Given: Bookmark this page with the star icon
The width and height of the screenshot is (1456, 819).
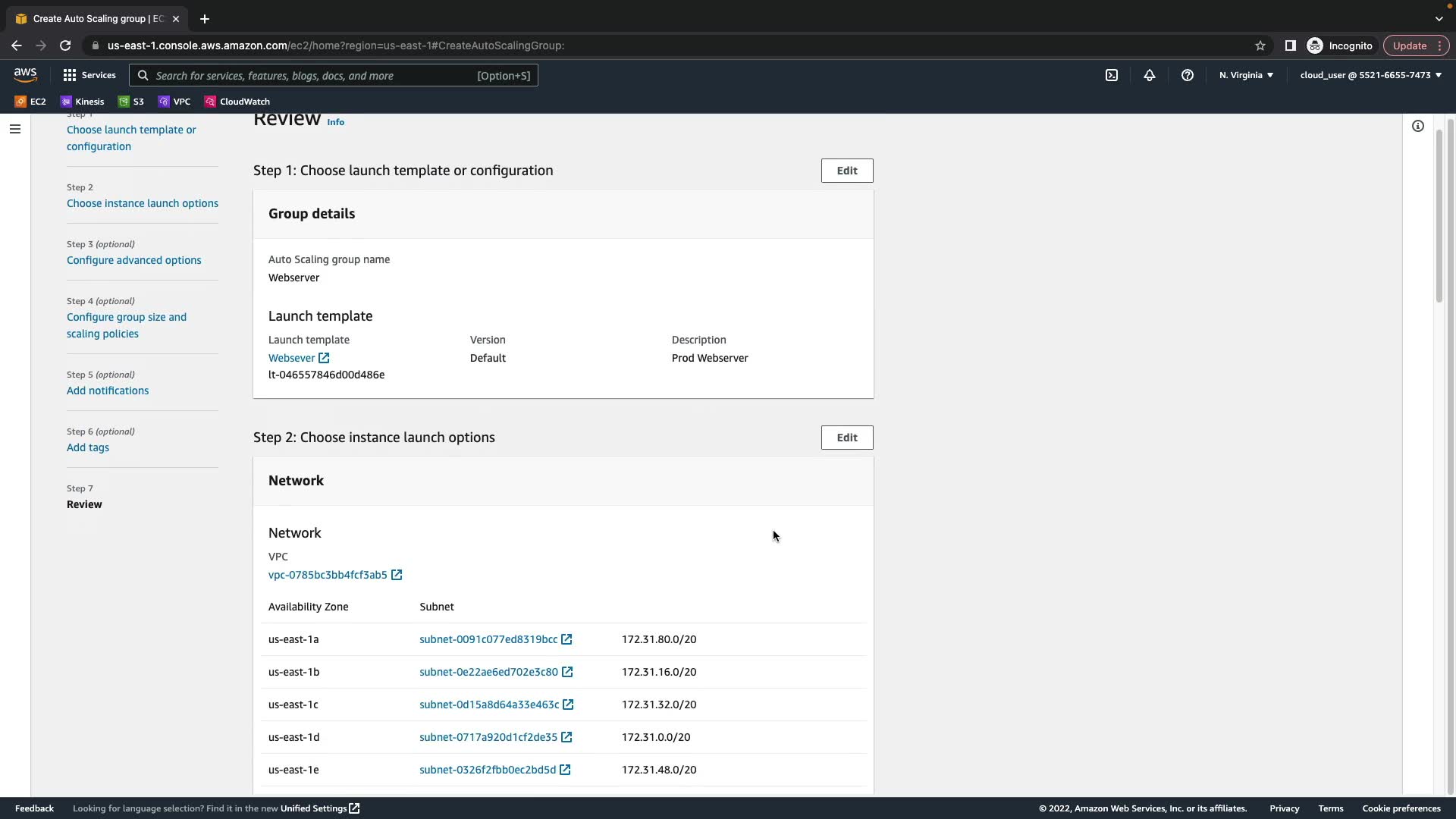Looking at the screenshot, I should pyautogui.click(x=1260, y=45).
